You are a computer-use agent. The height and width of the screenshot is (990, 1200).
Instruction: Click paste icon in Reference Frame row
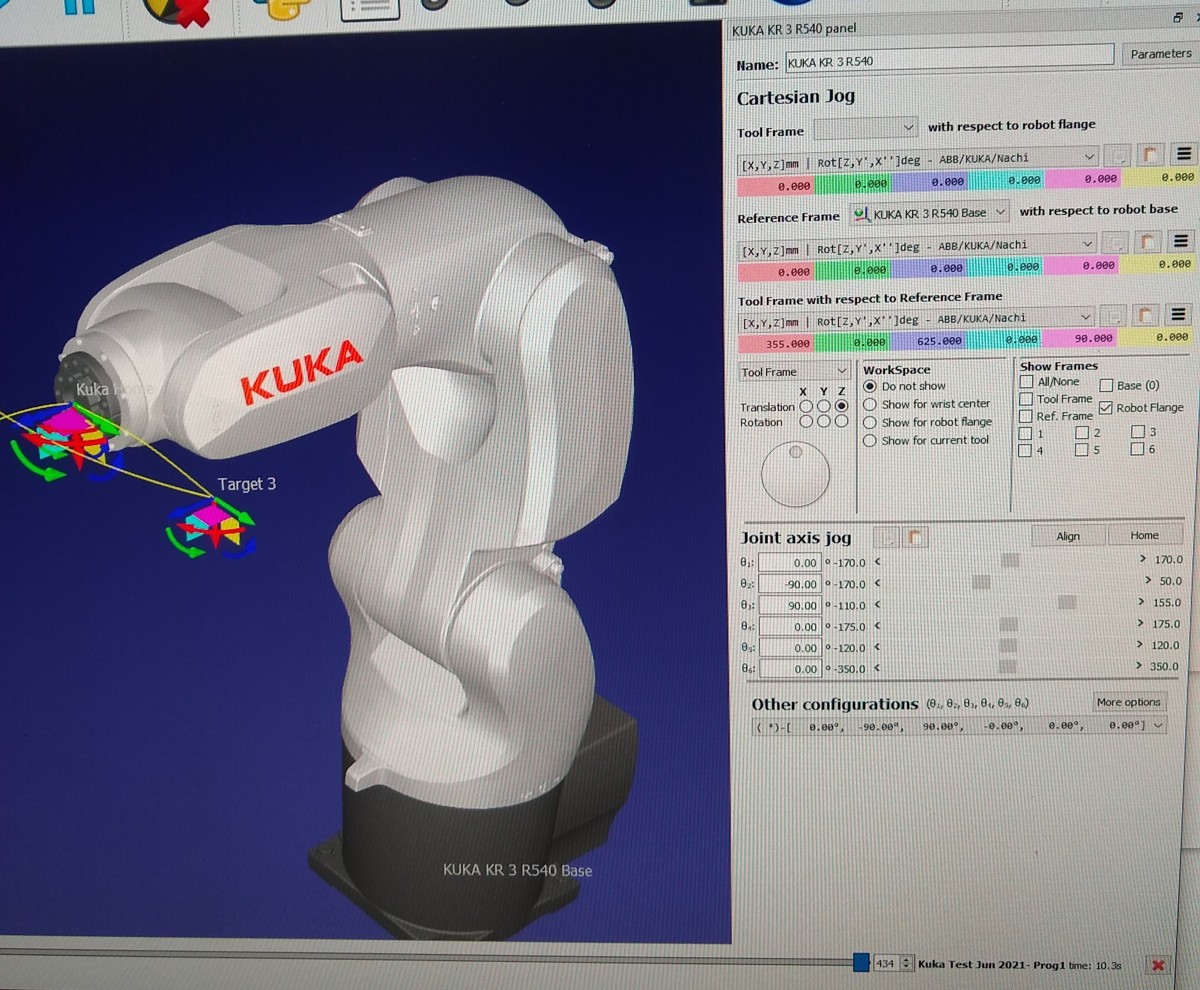(1150, 242)
